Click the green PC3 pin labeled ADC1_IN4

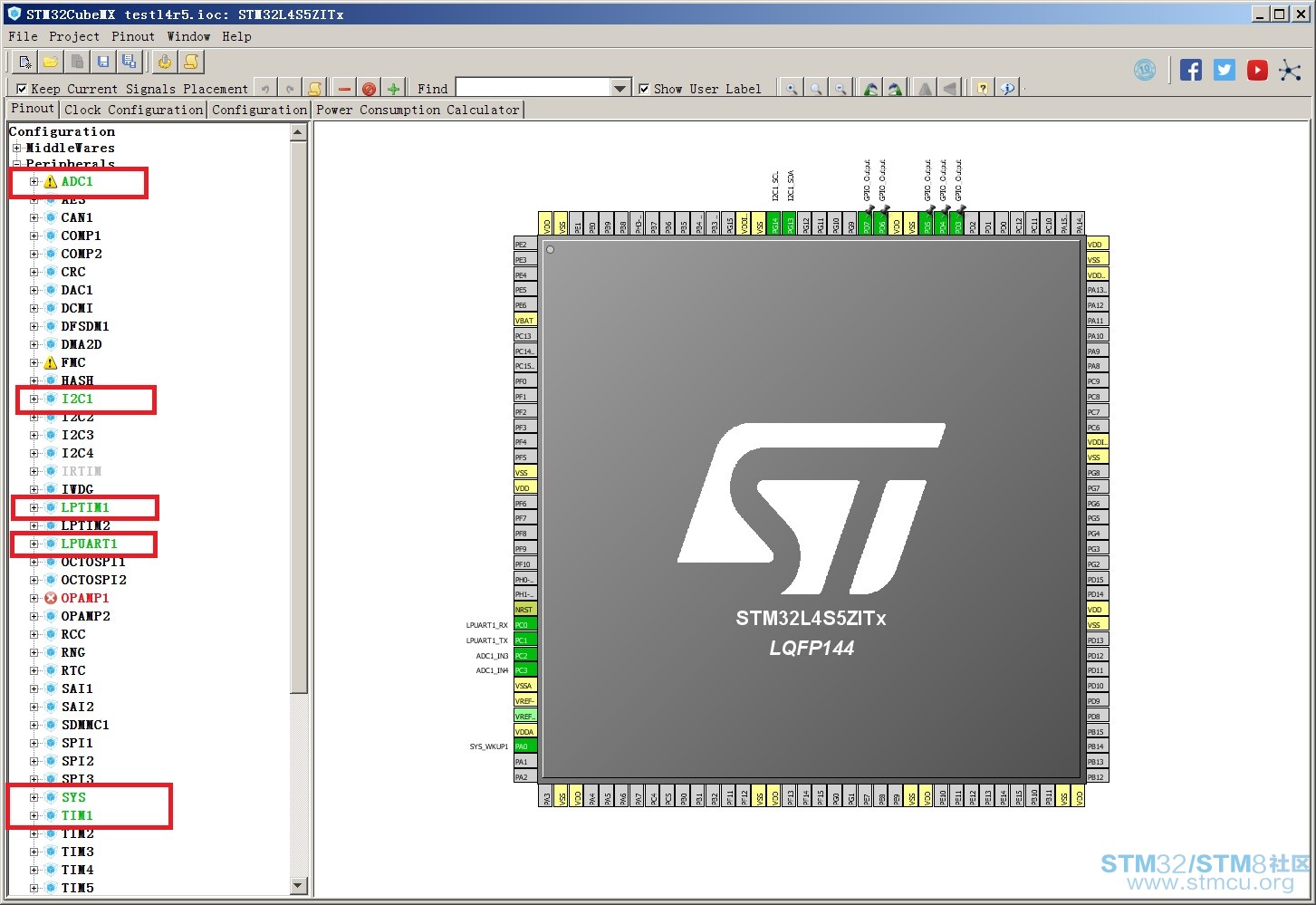click(525, 670)
